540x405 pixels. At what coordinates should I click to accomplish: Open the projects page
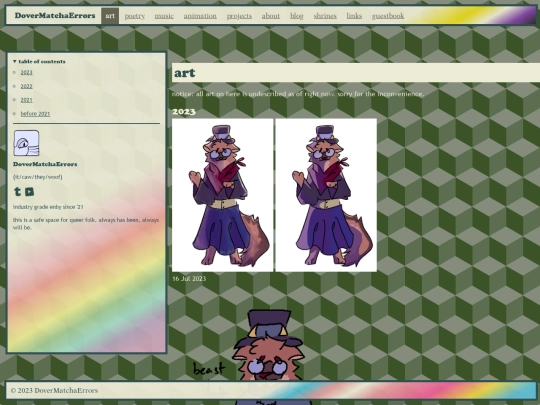(239, 16)
